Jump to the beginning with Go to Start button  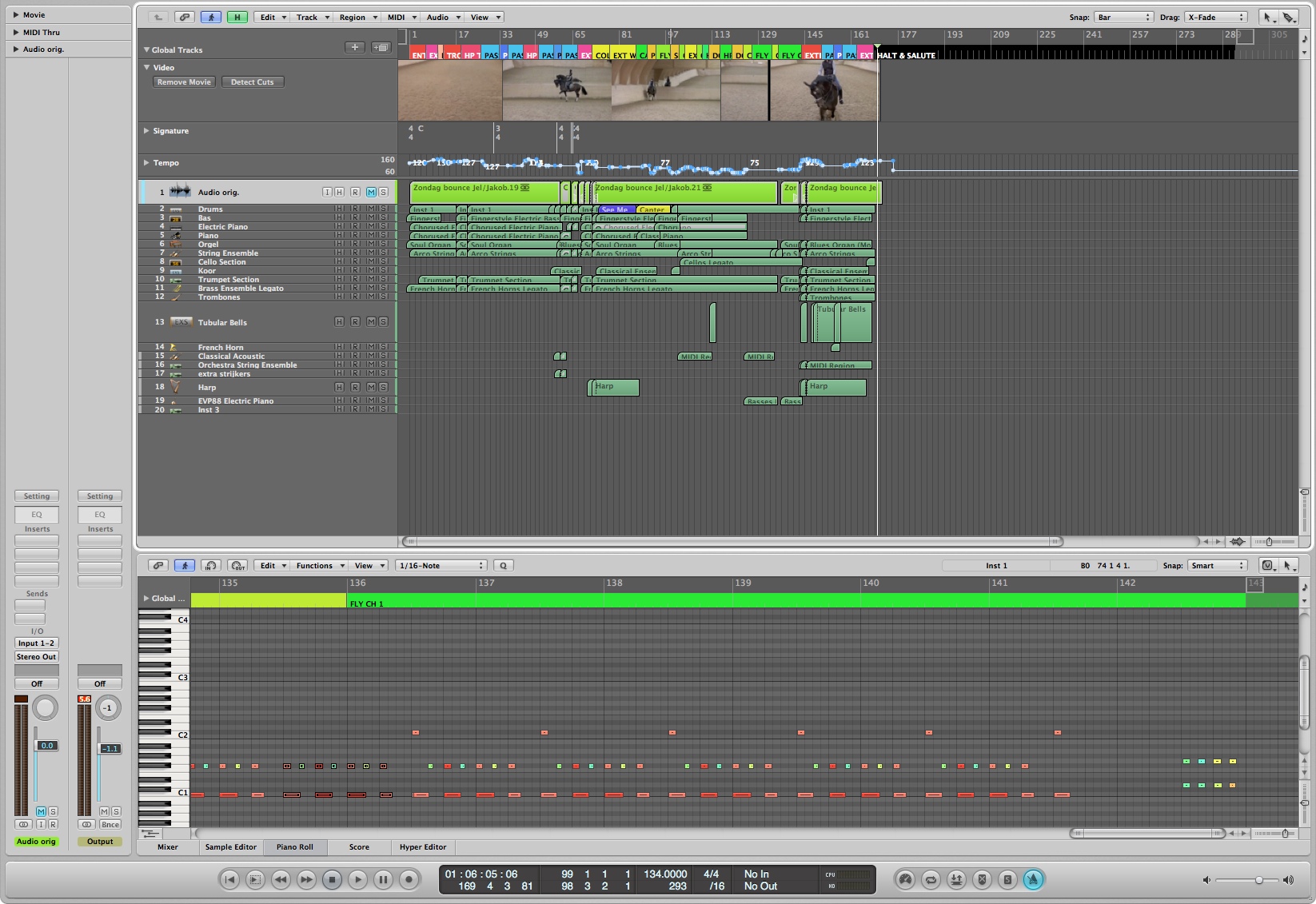pyautogui.click(x=229, y=880)
